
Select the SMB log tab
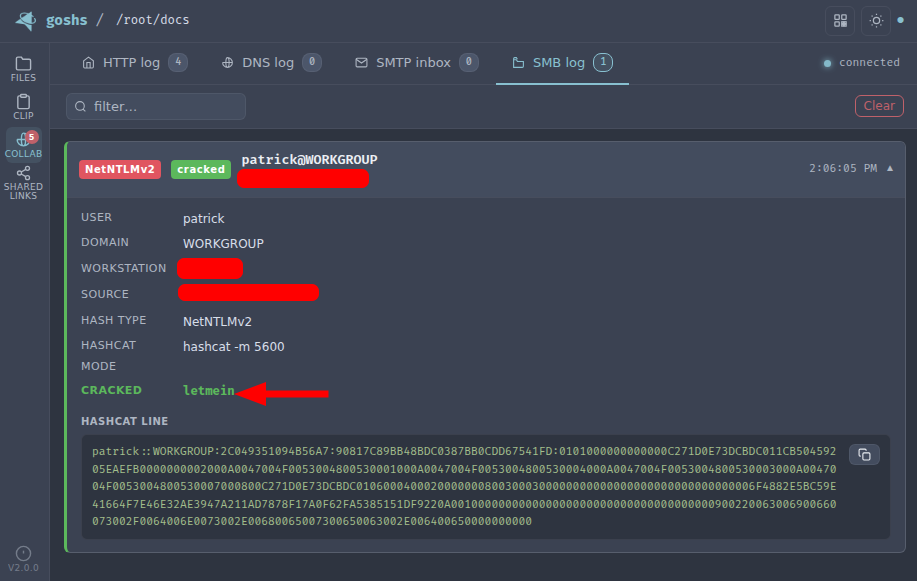561,62
